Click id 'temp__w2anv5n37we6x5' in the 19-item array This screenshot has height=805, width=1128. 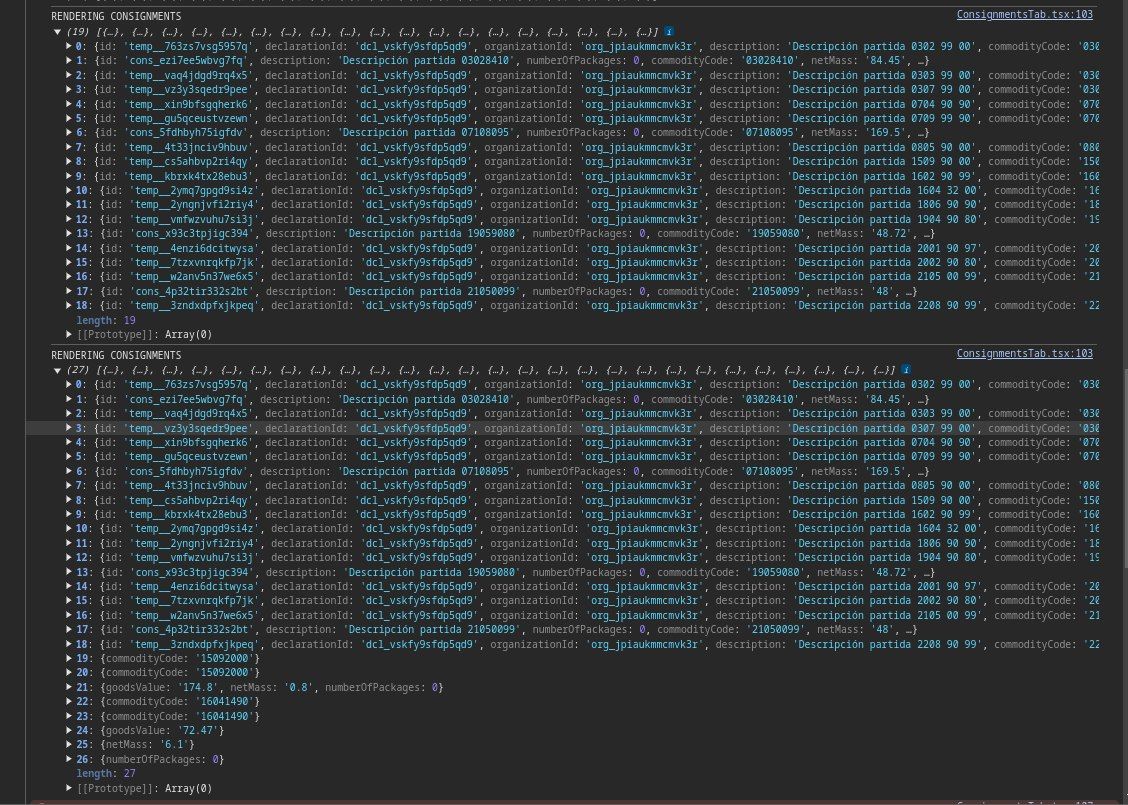[194, 277]
